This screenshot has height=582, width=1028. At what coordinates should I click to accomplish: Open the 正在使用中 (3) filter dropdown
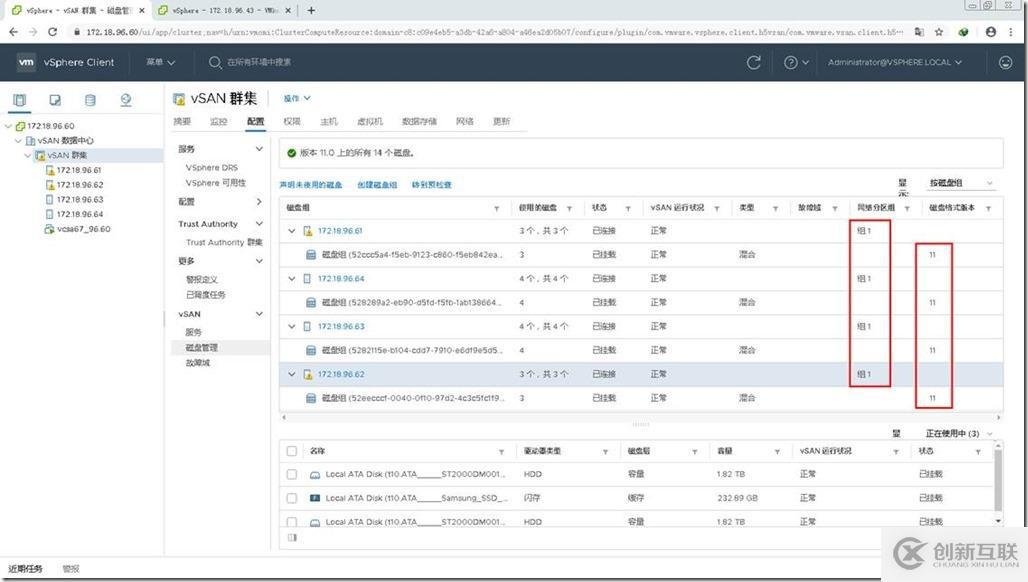[x=959, y=433]
